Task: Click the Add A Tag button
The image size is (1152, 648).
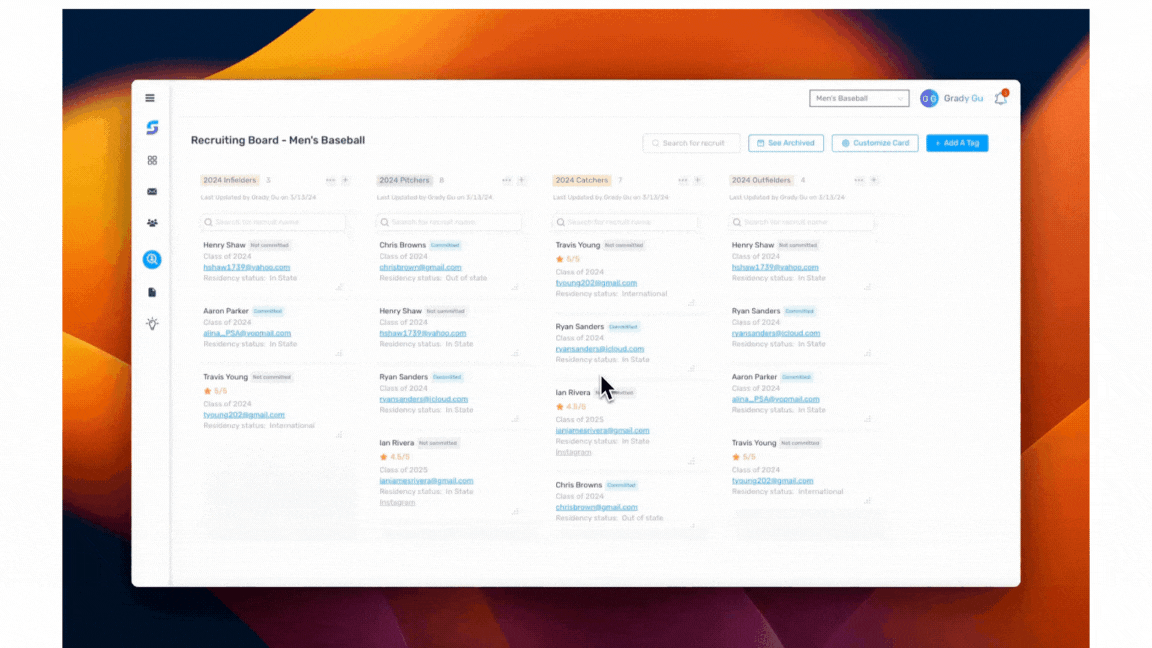Action: [x=957, y=143]
